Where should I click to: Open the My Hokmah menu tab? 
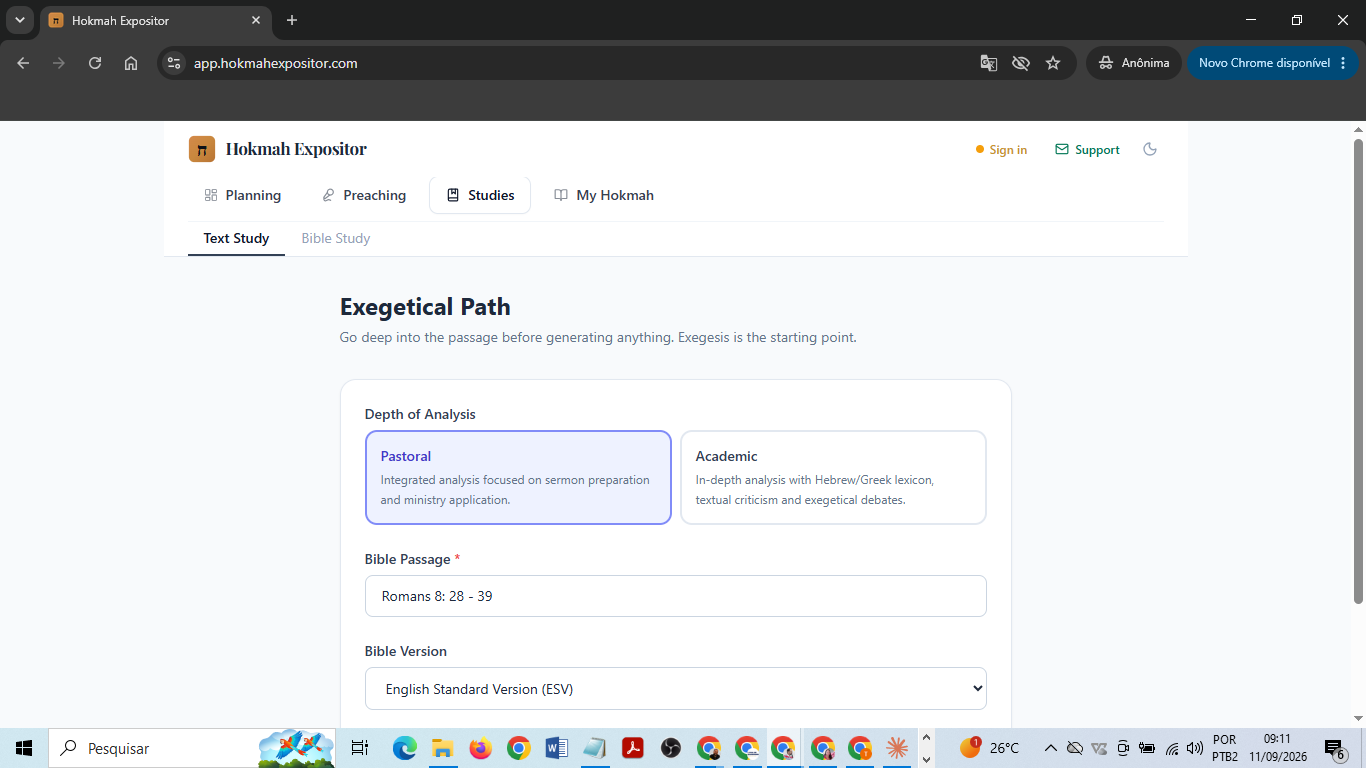pos(604,195)
